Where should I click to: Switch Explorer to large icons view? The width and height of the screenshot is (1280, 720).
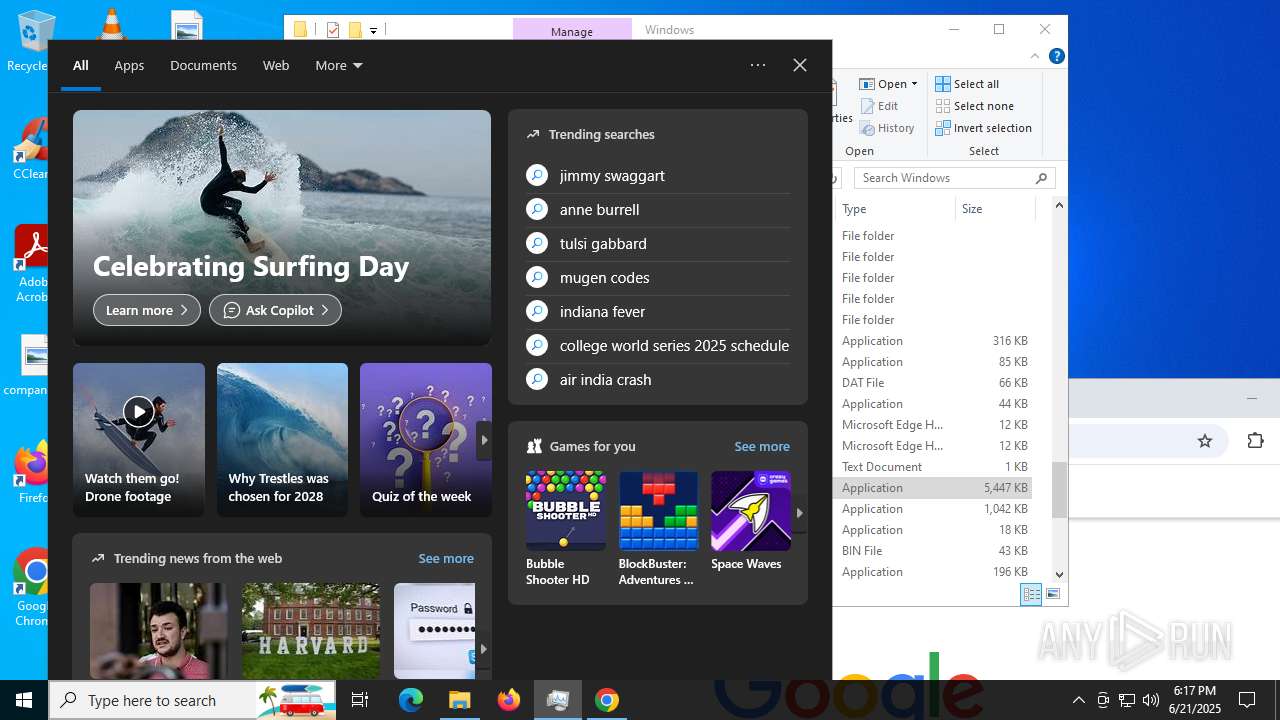click(x=1052, y=594)
